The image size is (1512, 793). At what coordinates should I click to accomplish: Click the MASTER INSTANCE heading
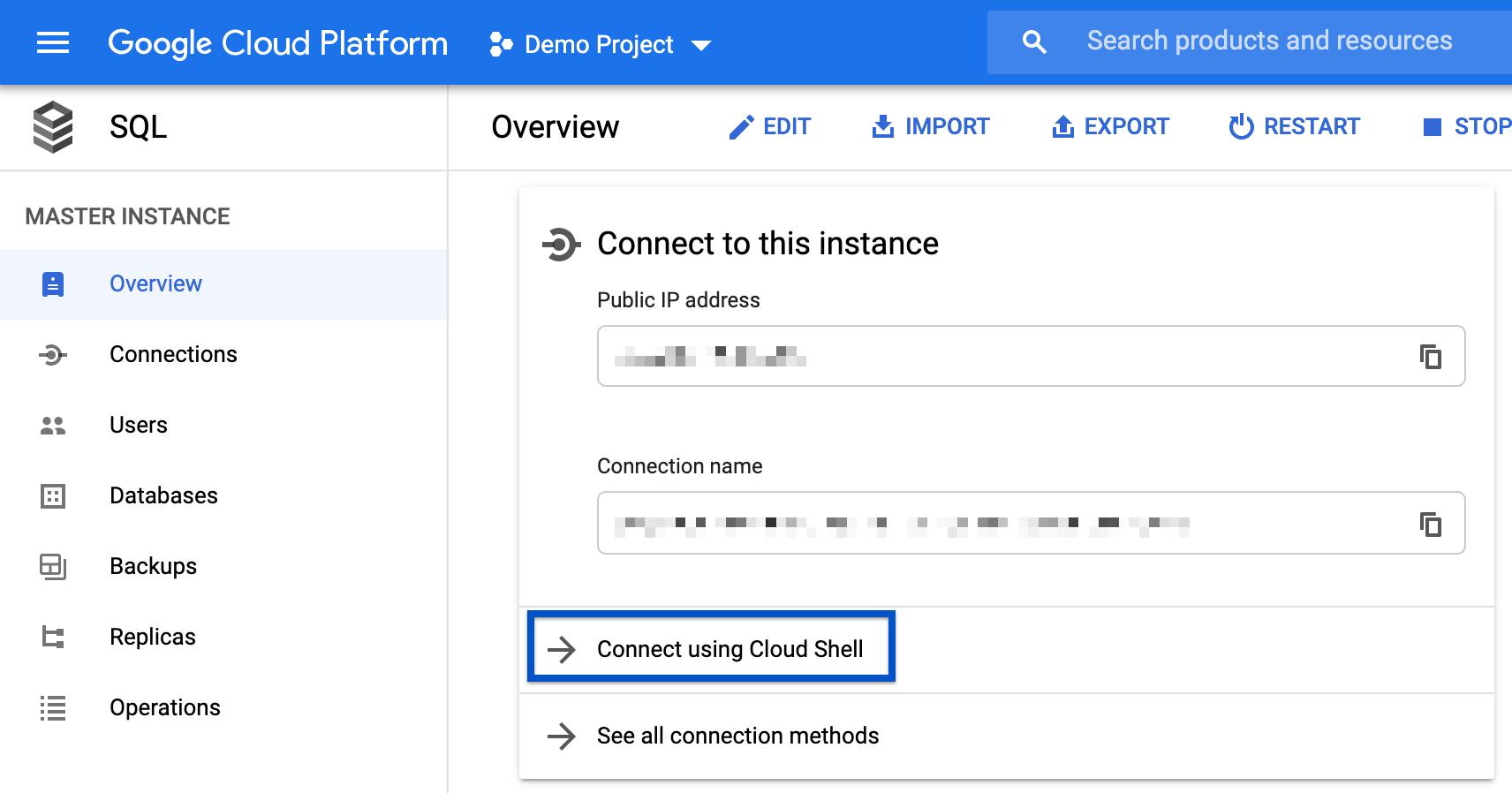(x=127, y=216)
